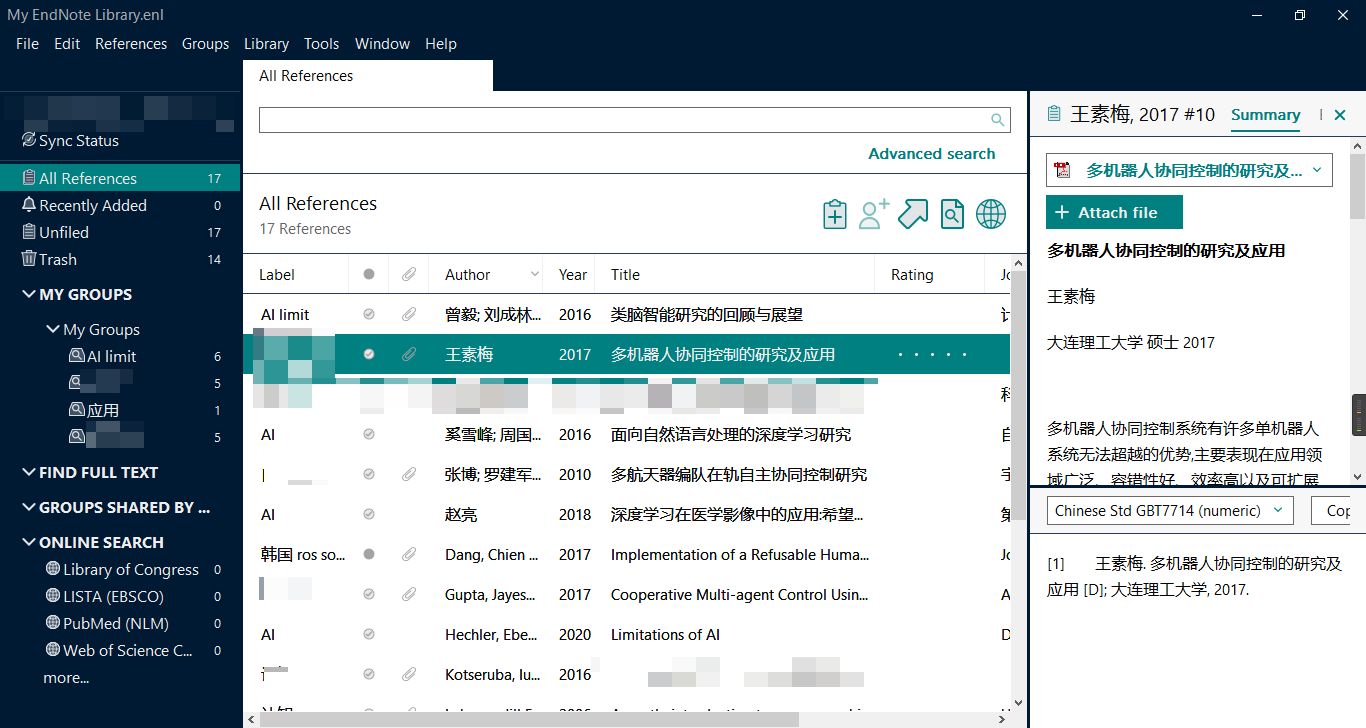Image resolution: width=1366 pixels, height=728 pixels.
Task: Click the clipboard icon beside 王素梅, 2017 #10
Action: [1053, 115]
